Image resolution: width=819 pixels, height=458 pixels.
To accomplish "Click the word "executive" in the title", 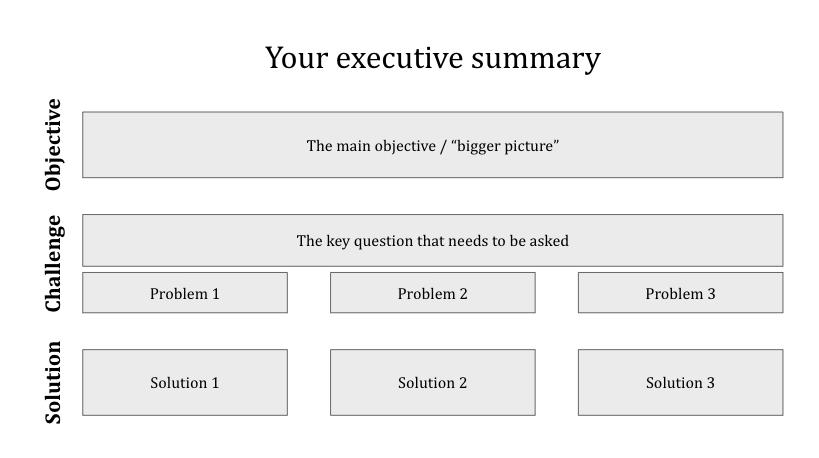I will [403, 58].
